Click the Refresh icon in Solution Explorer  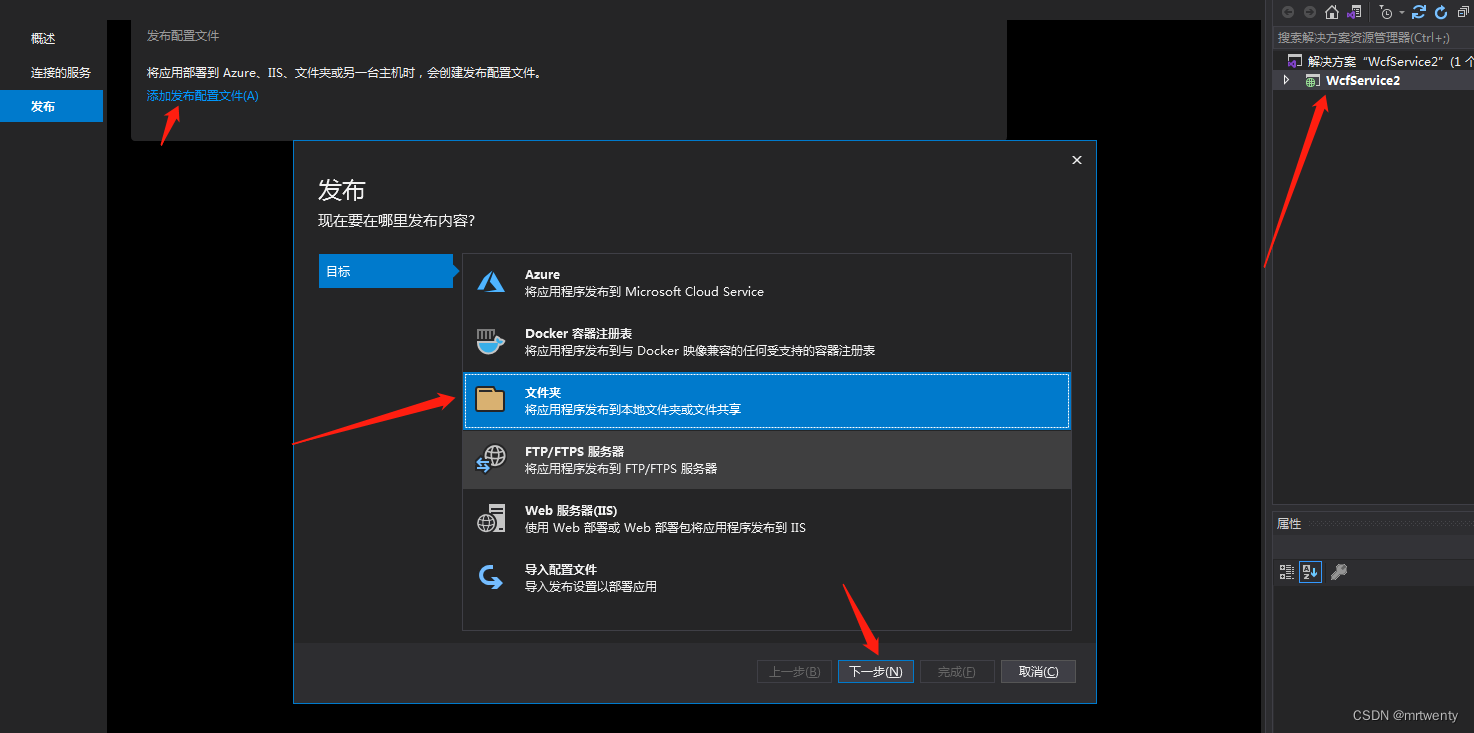[1441, 12]
